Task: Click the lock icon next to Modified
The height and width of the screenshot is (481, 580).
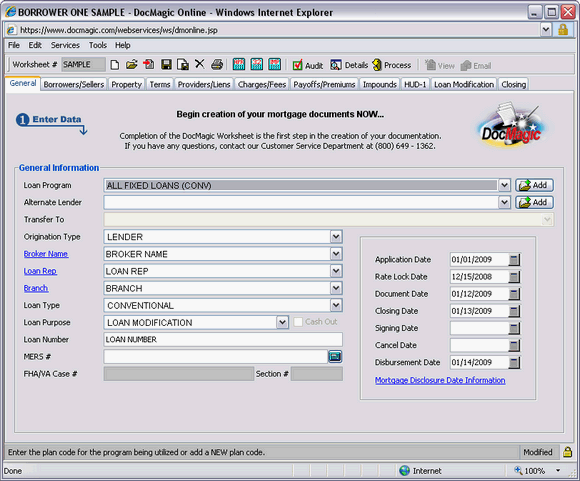Action: point(567,452)
